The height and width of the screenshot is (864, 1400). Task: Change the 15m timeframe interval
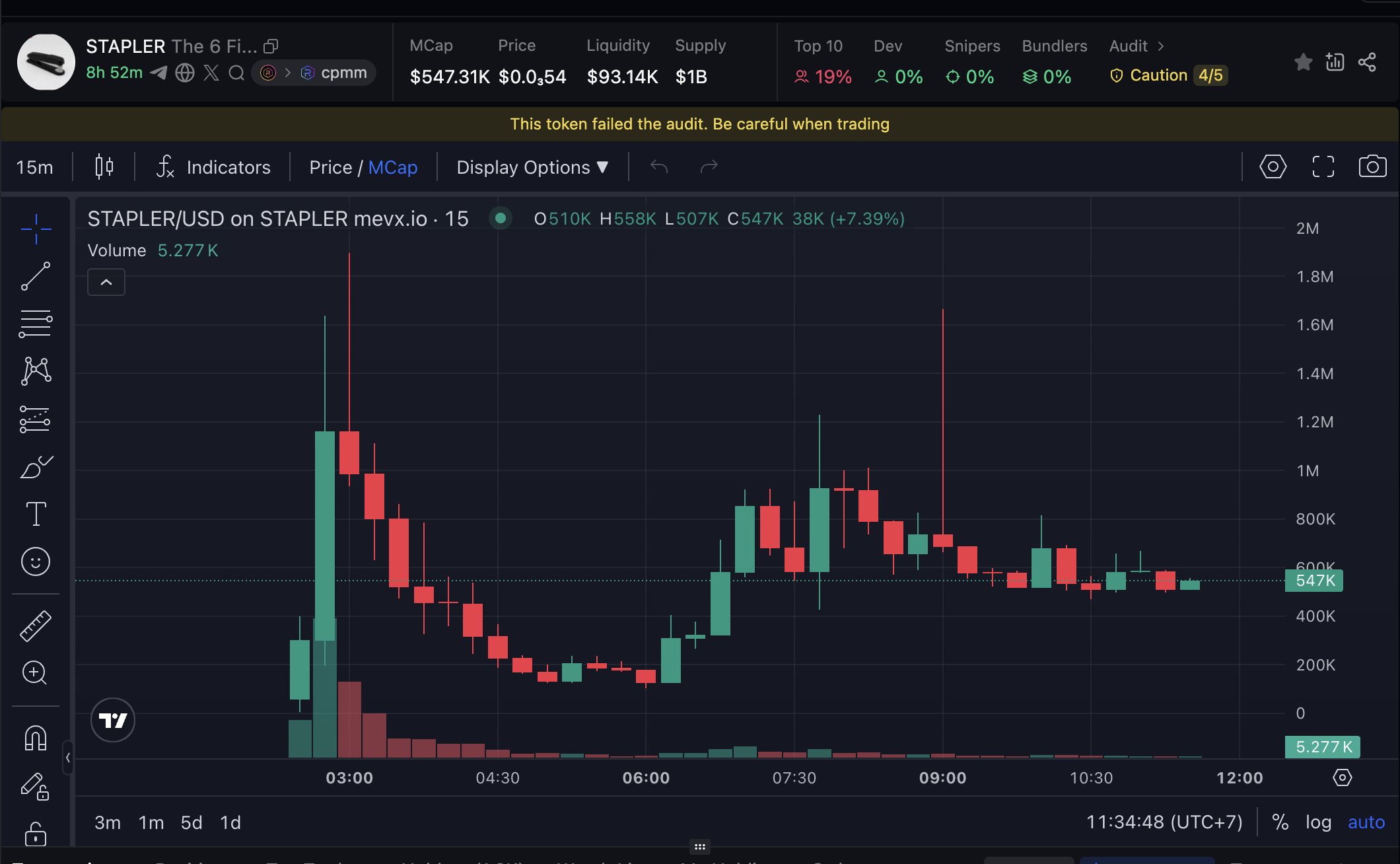click(x=35, y=167)
